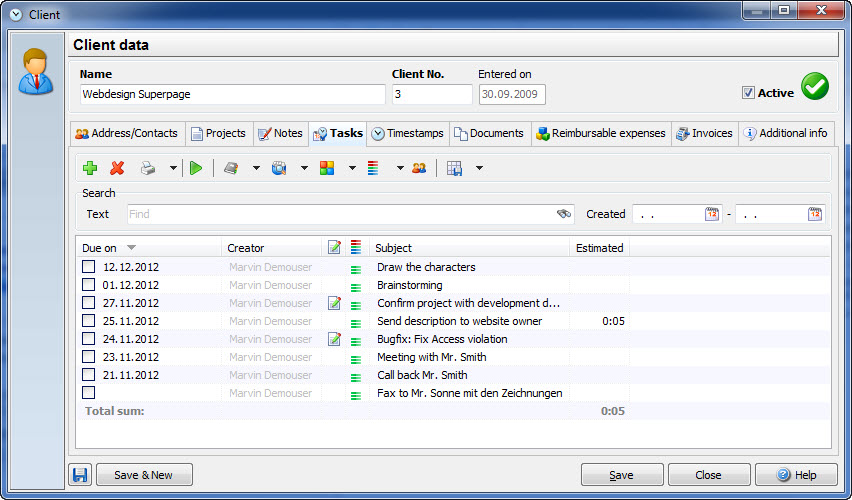The image size is (852, 500).
Task: Click the round window menu icon in title bar
Action: coord(16,15)
